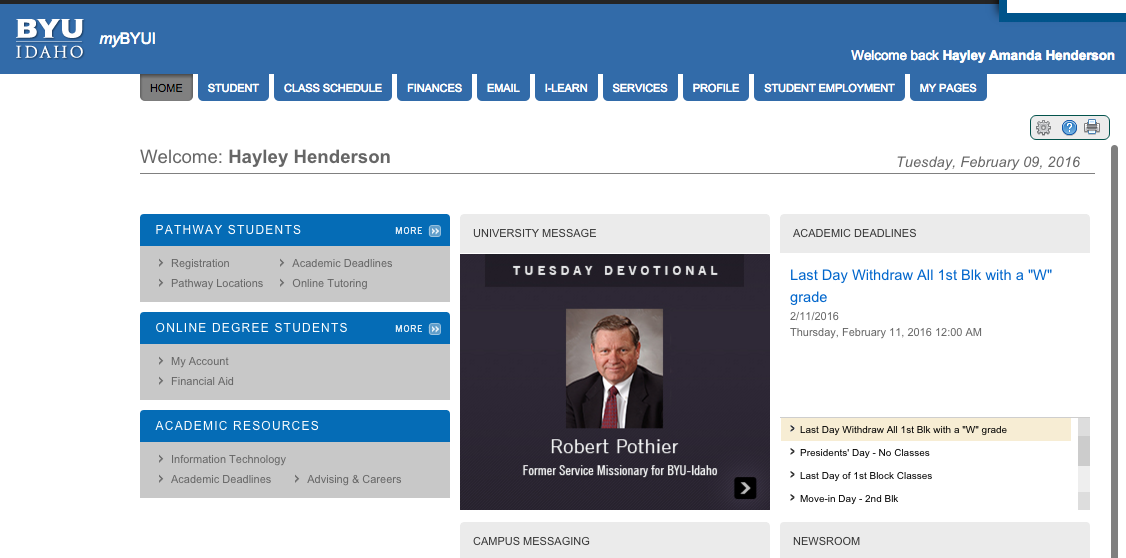Open the Financial Aid link

pyautogui.click(x=203, y=381)
